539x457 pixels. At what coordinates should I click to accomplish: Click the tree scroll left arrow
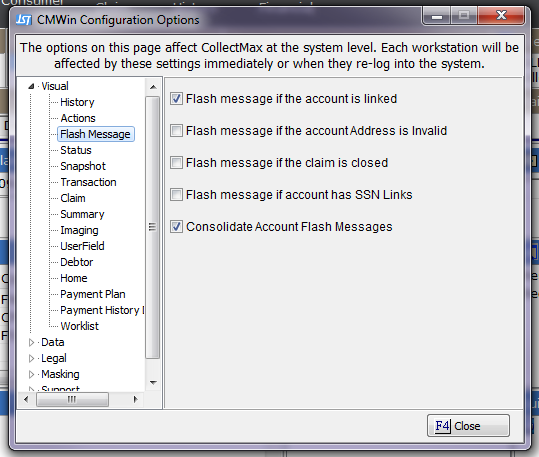(26, 399)
